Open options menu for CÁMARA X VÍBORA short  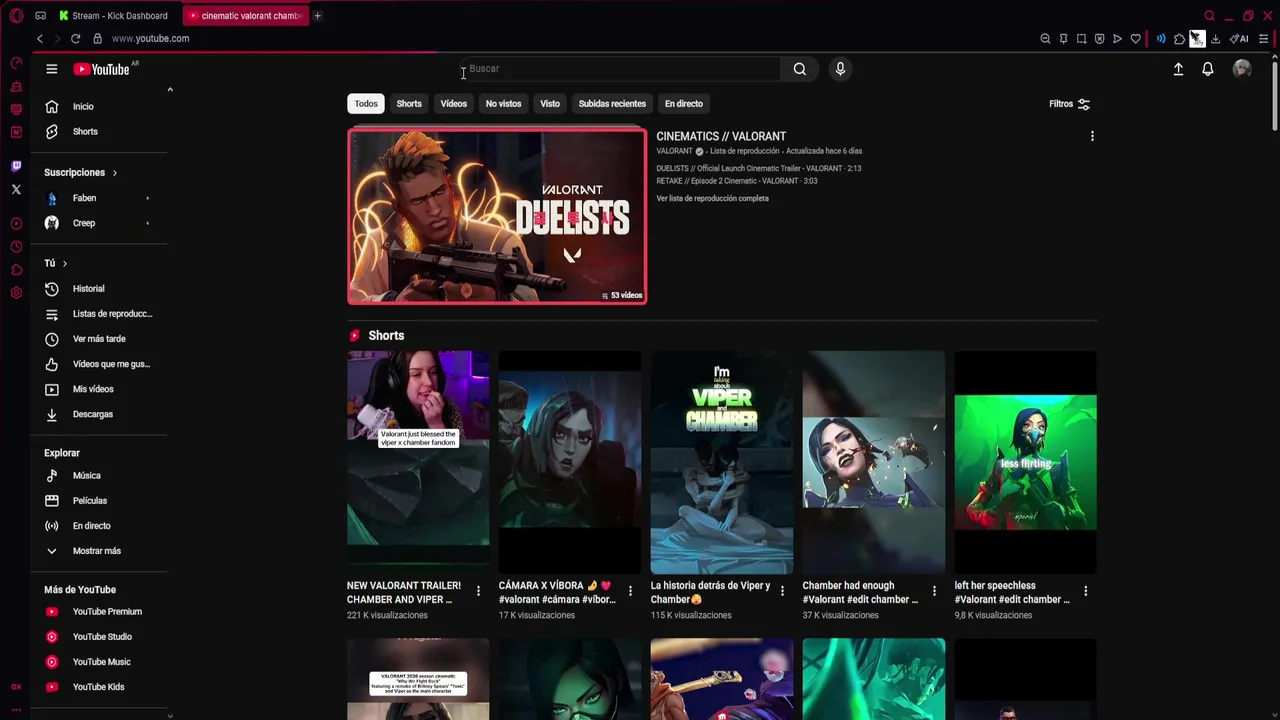(x=630, y=591)
